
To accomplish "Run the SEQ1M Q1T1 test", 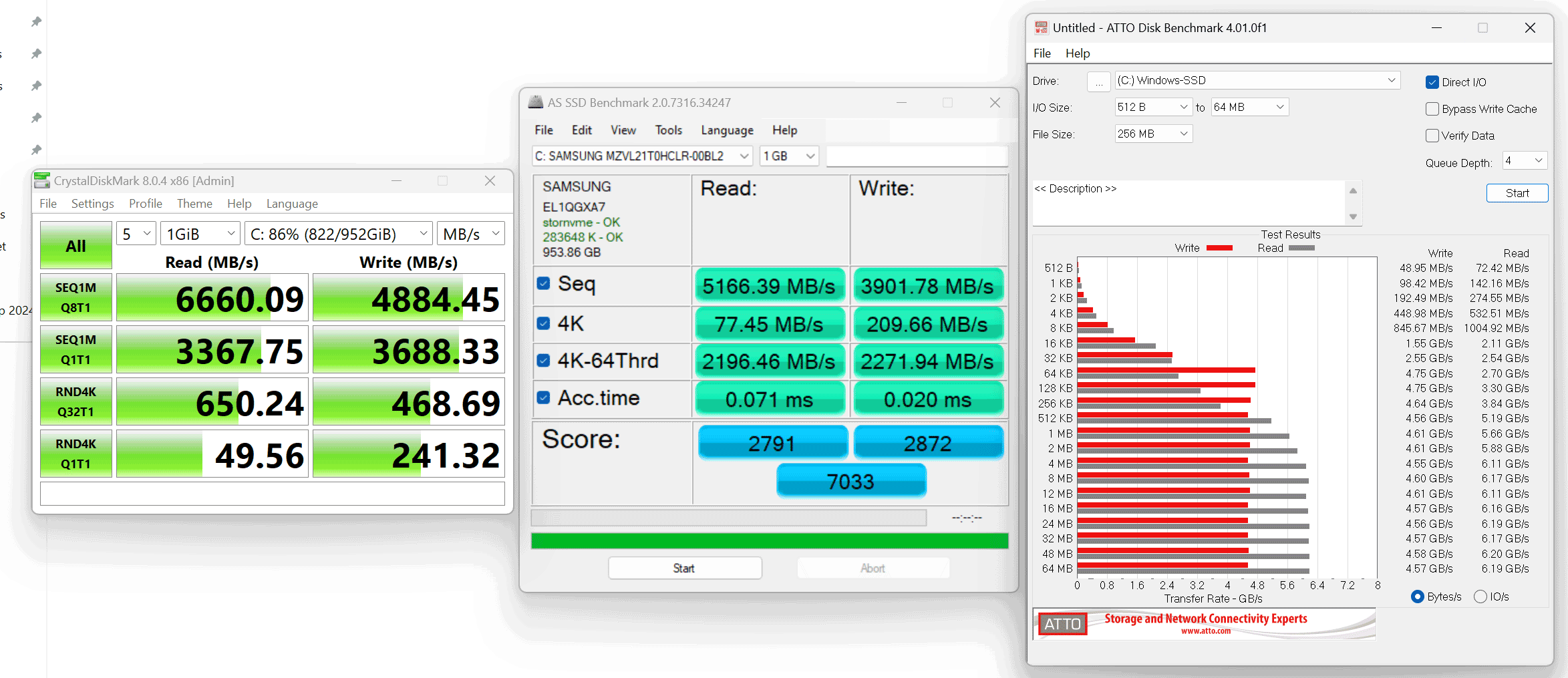I will click(x=76, y=349).
